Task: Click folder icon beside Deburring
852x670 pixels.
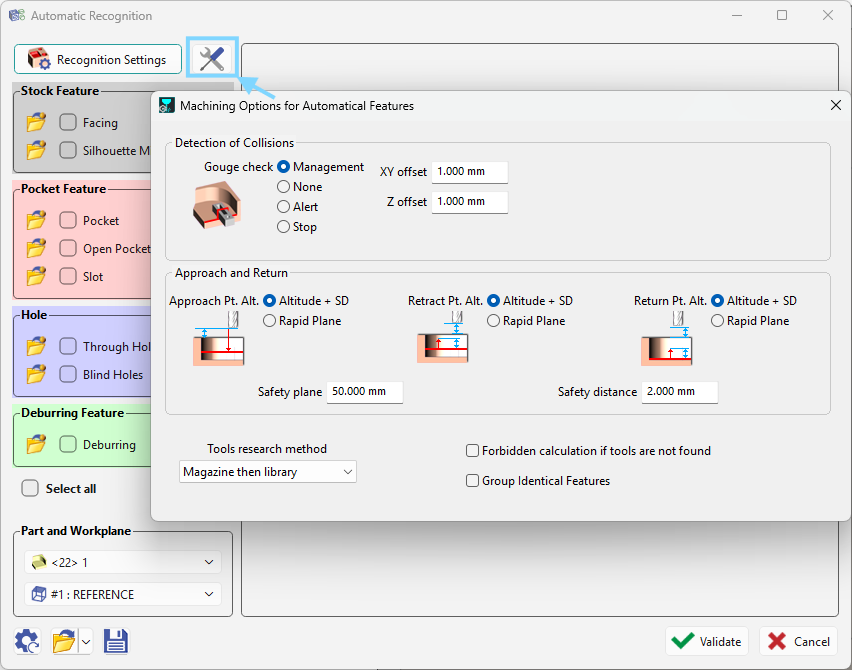Action: pos(36,444)
